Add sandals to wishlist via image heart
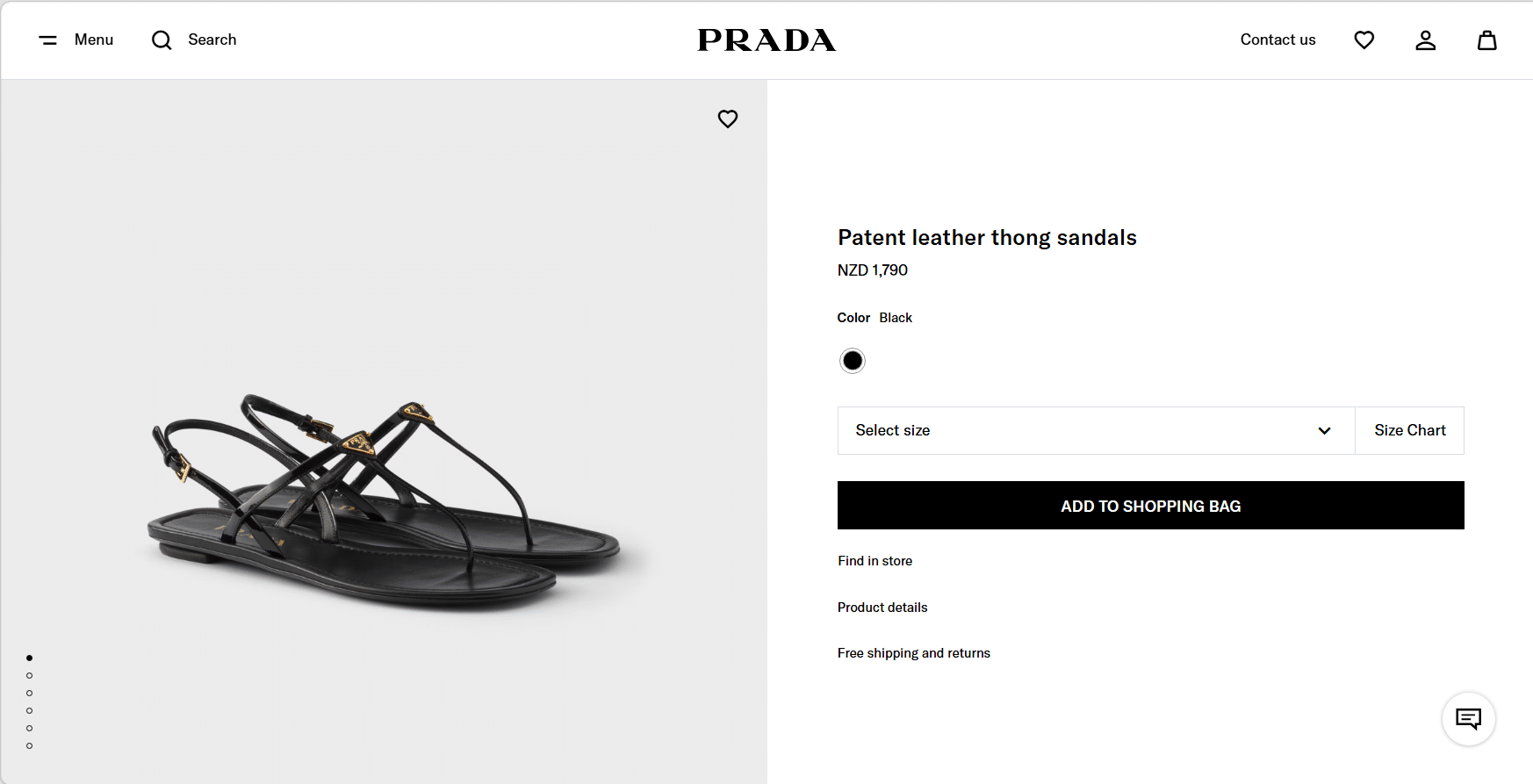The height and width of the screenshot is (784, 1533). (x=728, y=119)
